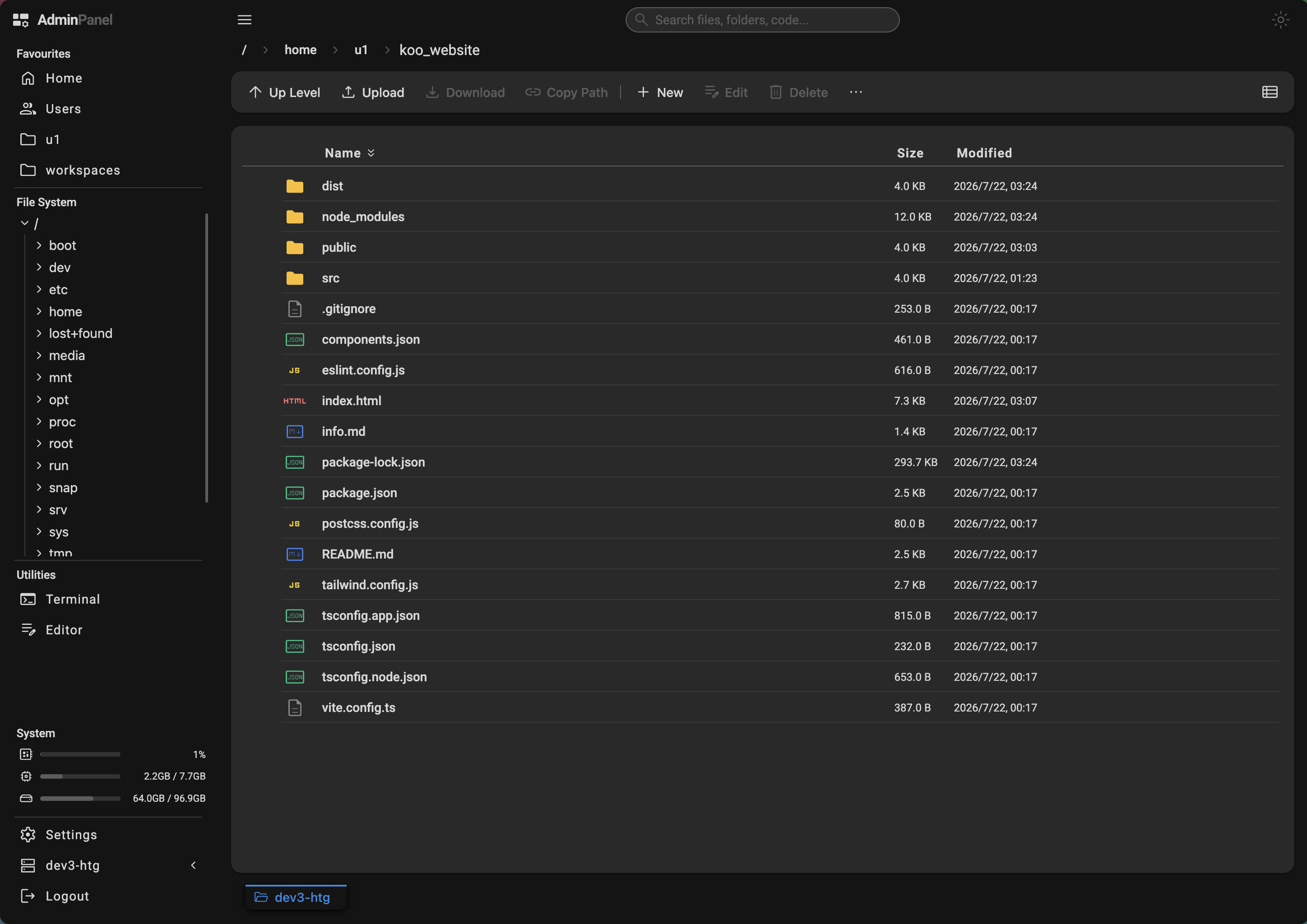
Task: Open Home in Favourites
Action: 108,78
